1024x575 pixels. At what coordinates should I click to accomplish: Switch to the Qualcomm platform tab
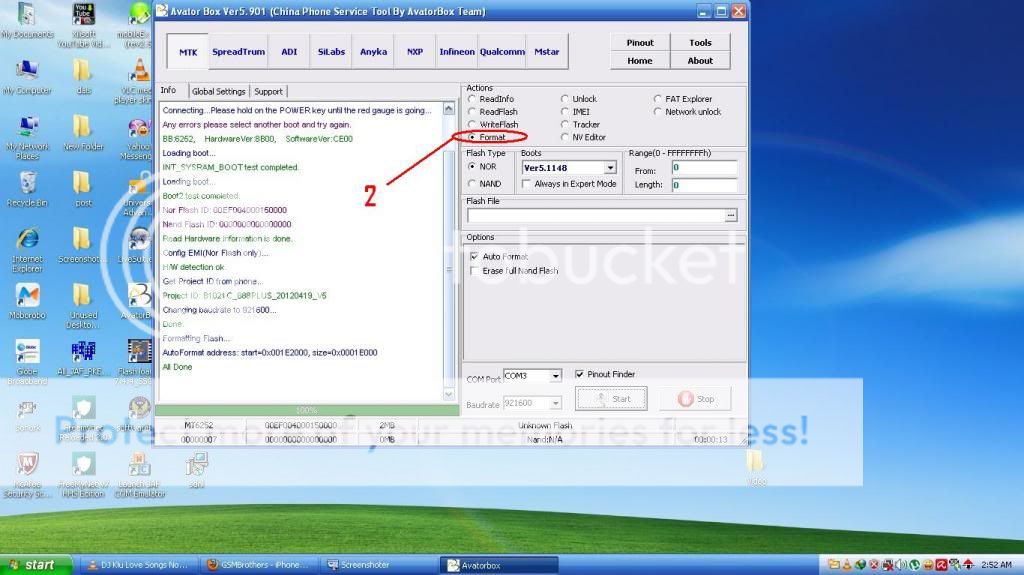(x=502, y=52)
